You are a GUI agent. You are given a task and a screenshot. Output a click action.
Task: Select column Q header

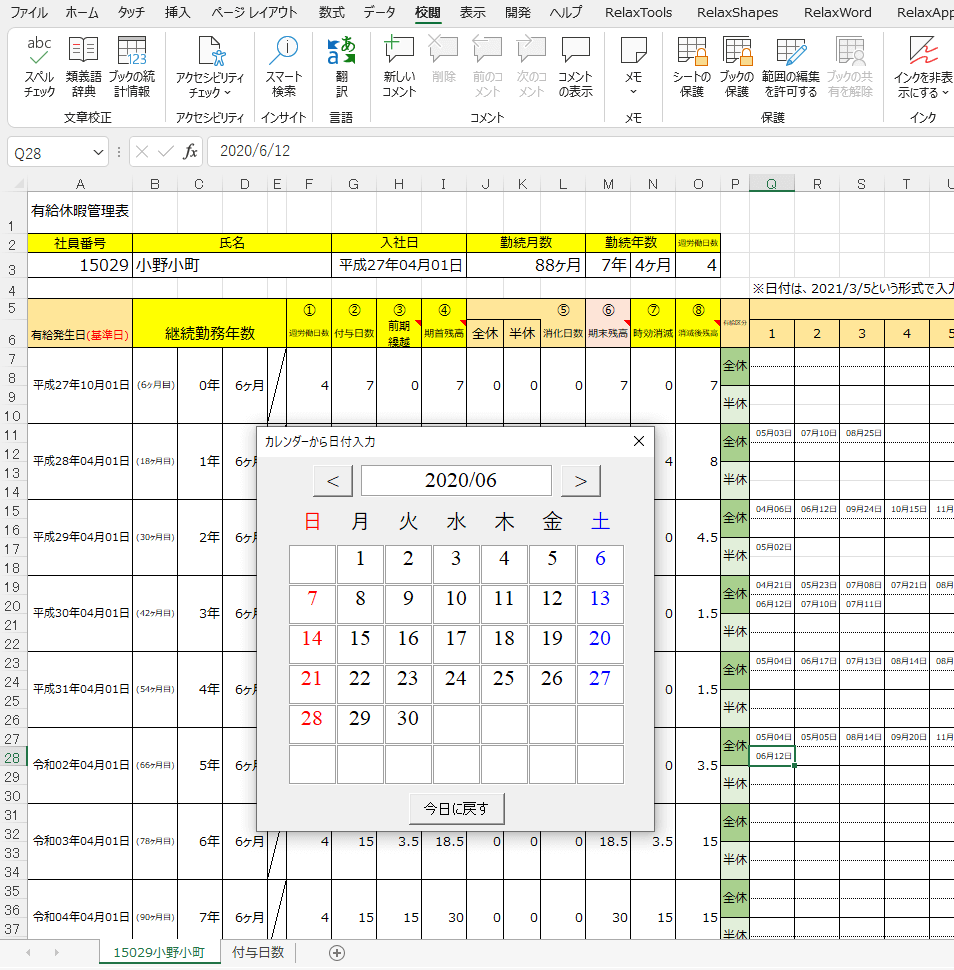pyautogui.click(x=771, y=184)
